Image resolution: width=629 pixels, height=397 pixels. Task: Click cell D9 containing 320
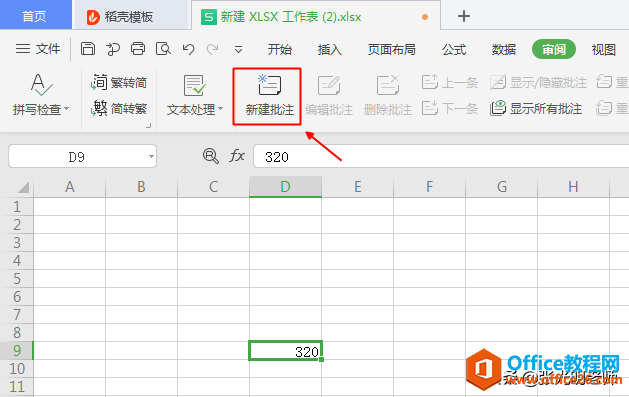pos(285,350)
